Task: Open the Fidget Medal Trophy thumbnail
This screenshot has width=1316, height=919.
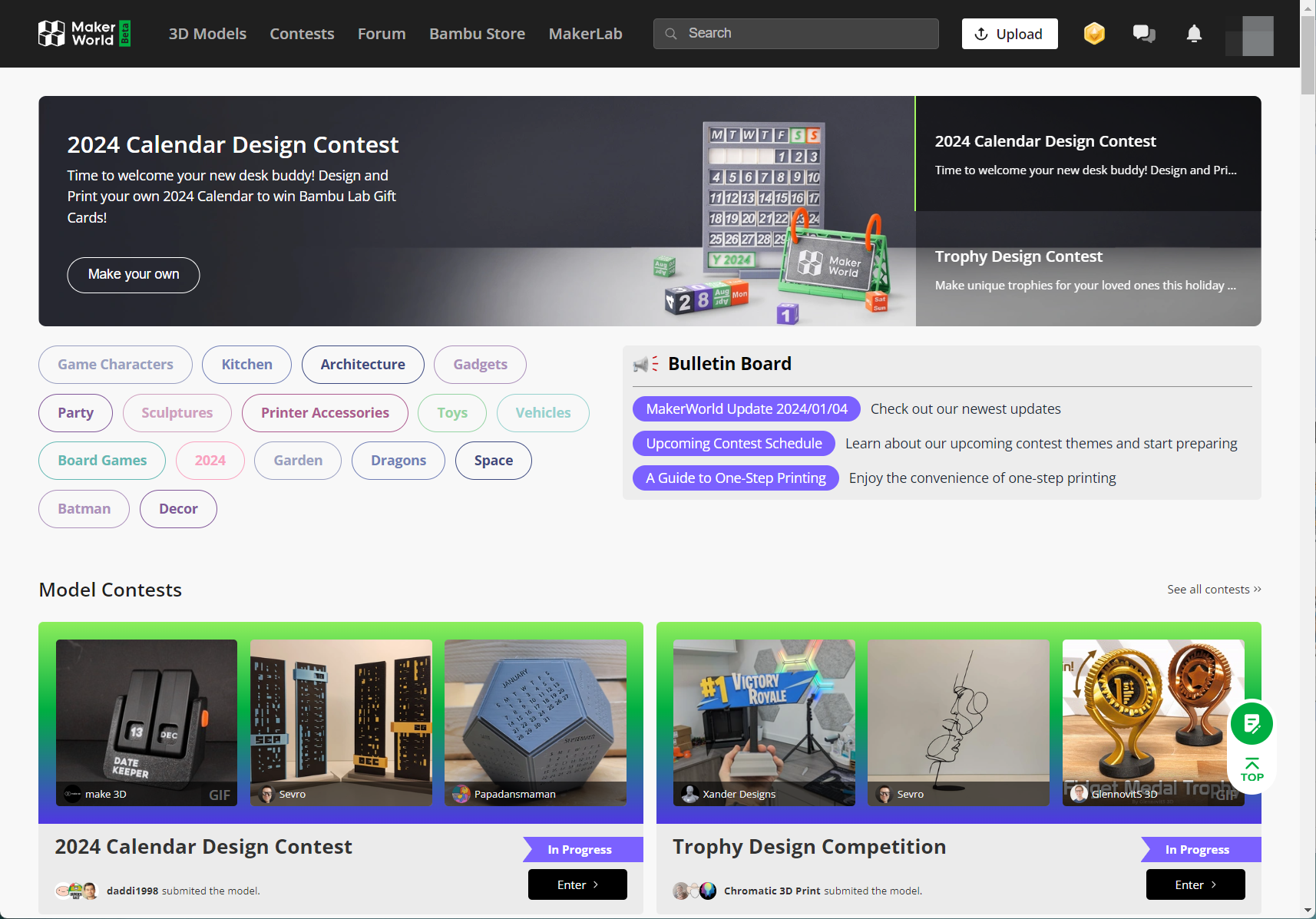Action: (x=1153, y=722)
